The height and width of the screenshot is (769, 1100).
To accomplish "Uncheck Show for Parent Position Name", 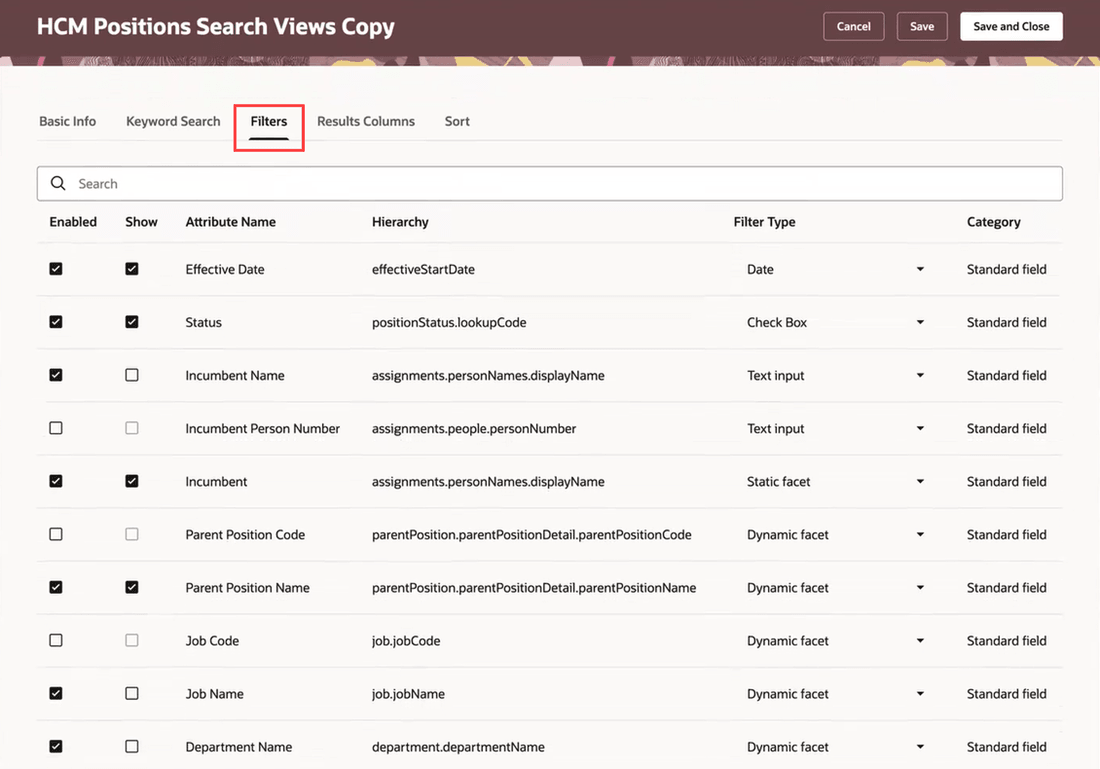I will click(x=132, y=587).
